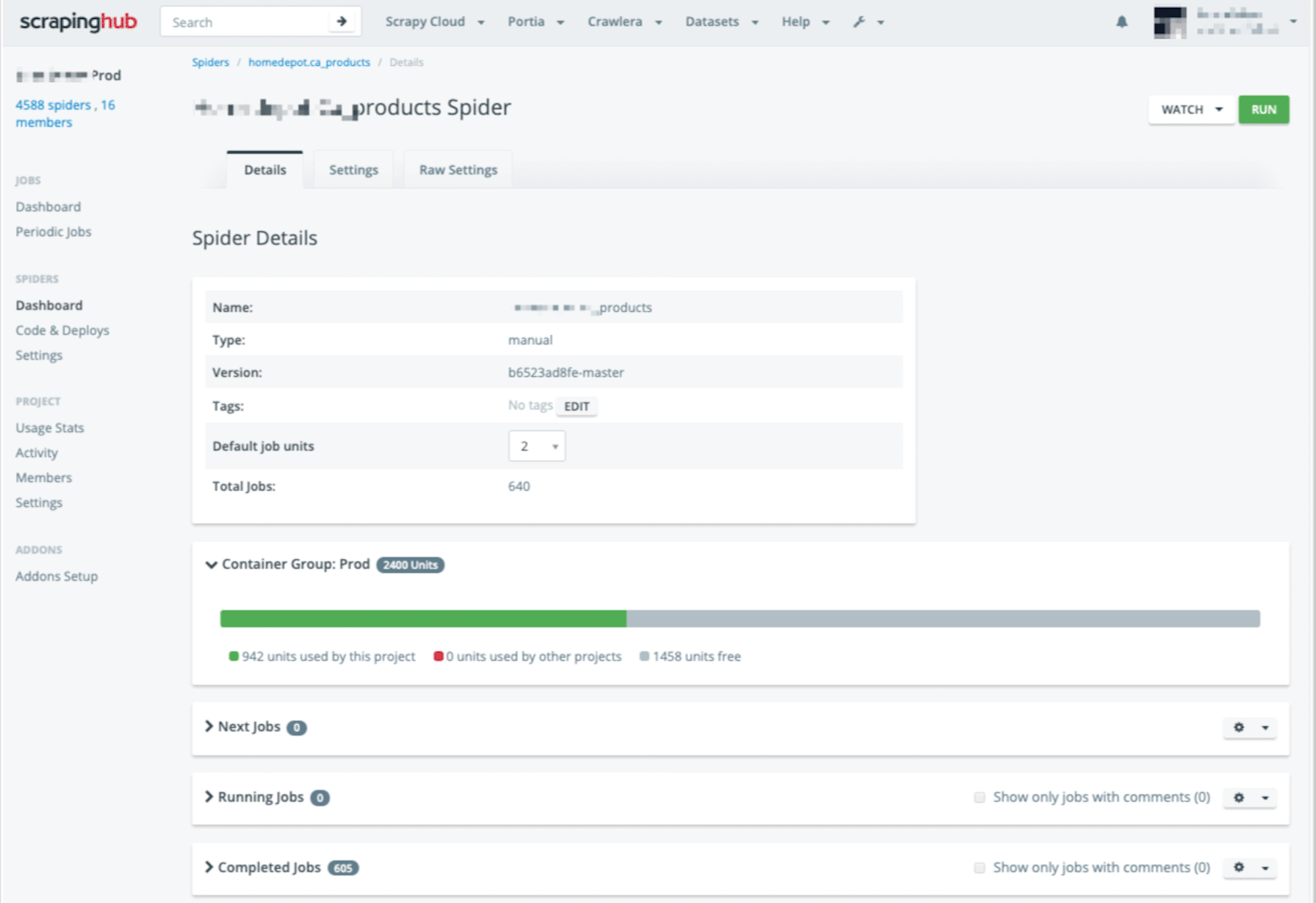
Task: Open the notifications bell
Action: [1122, 22]
